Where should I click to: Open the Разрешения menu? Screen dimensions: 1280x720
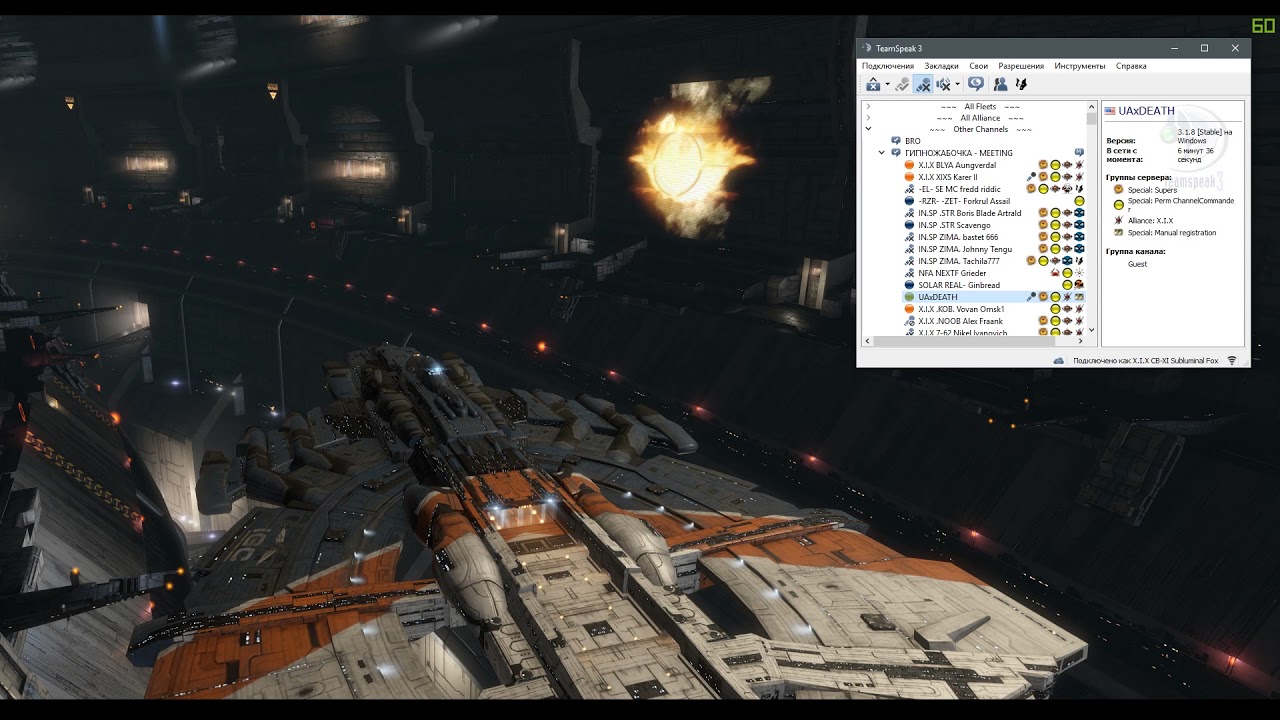1021,66
